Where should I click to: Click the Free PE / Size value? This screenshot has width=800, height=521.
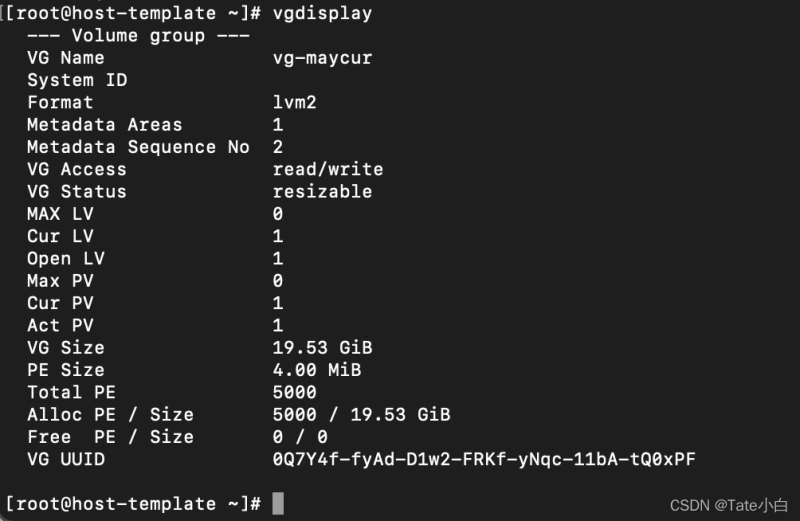tap(300, 437)
